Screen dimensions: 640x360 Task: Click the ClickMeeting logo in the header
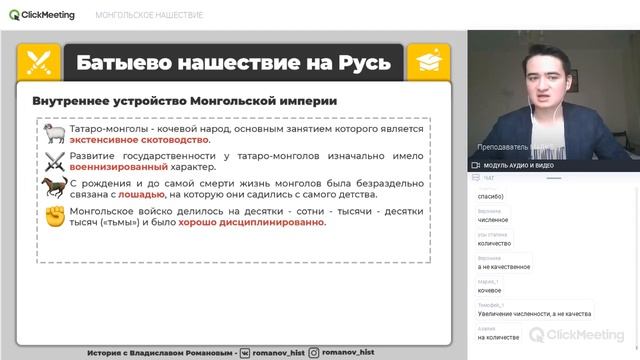coord(42,15)
